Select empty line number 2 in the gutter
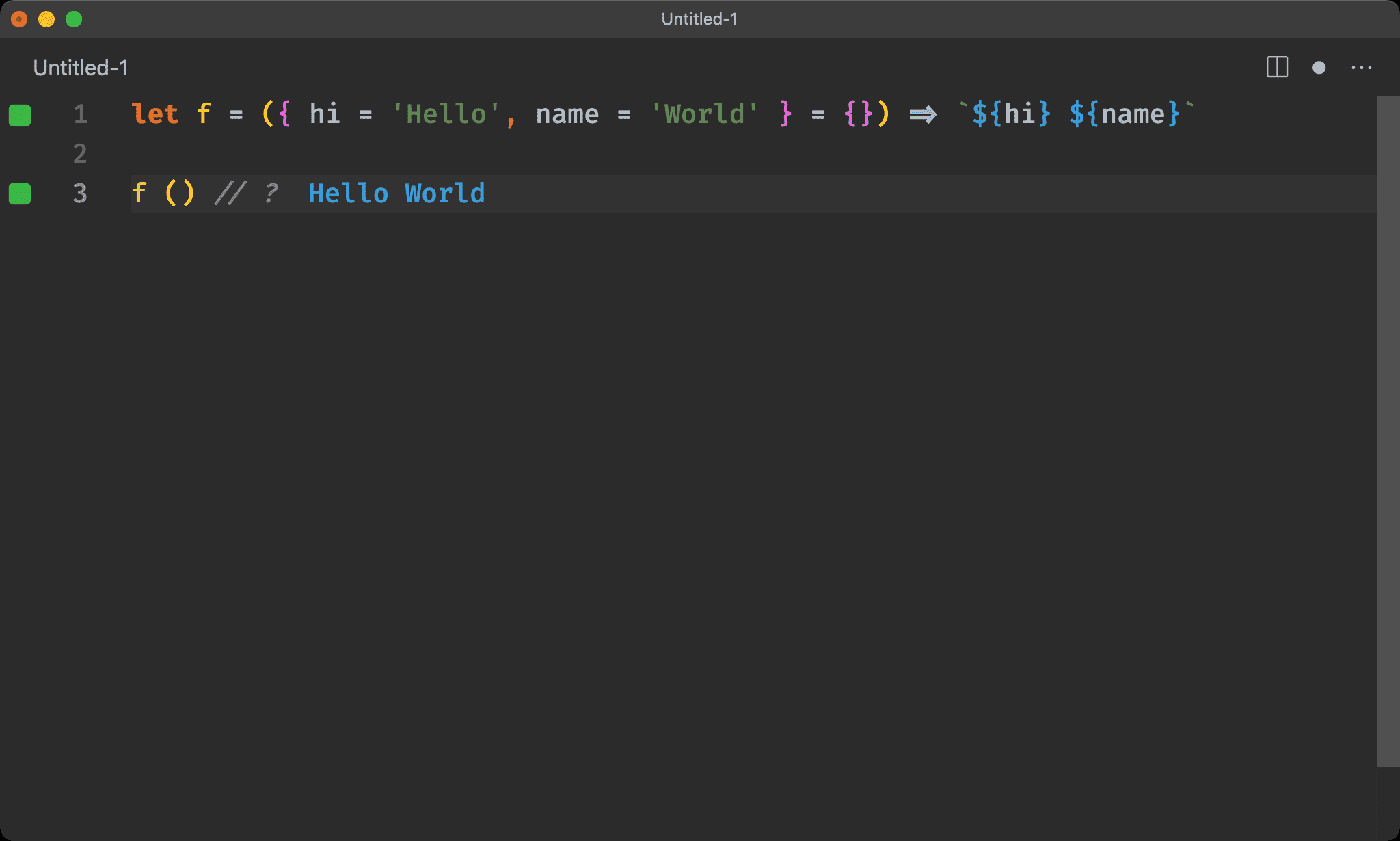Viewport: 1400px width, 841px height. pos(80,154)
